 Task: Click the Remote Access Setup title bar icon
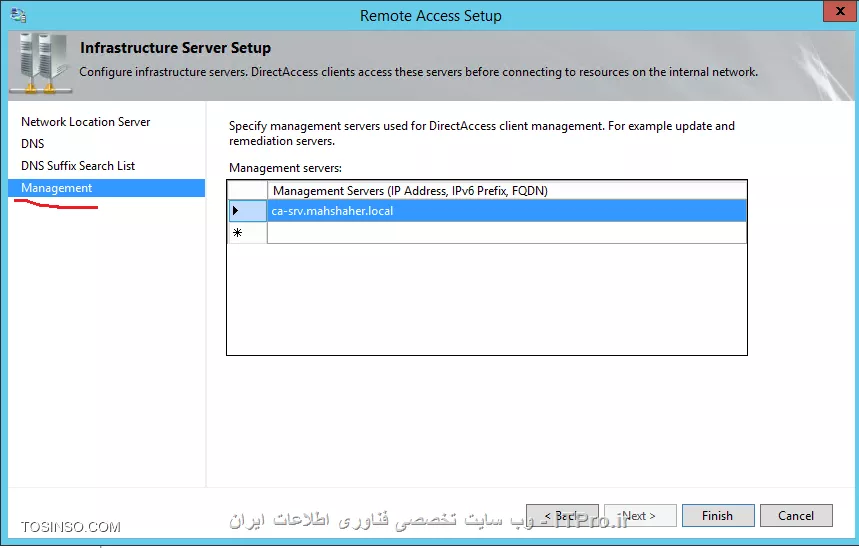click(18, 15)
